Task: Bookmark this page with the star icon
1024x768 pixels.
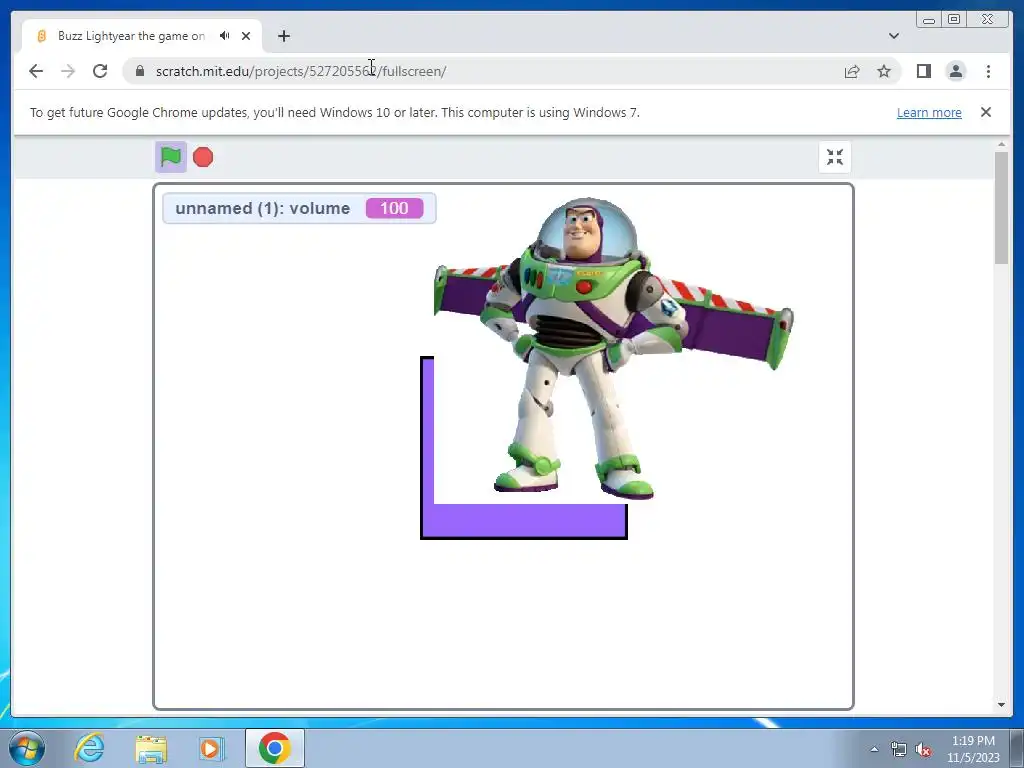Action: point(884,71)
